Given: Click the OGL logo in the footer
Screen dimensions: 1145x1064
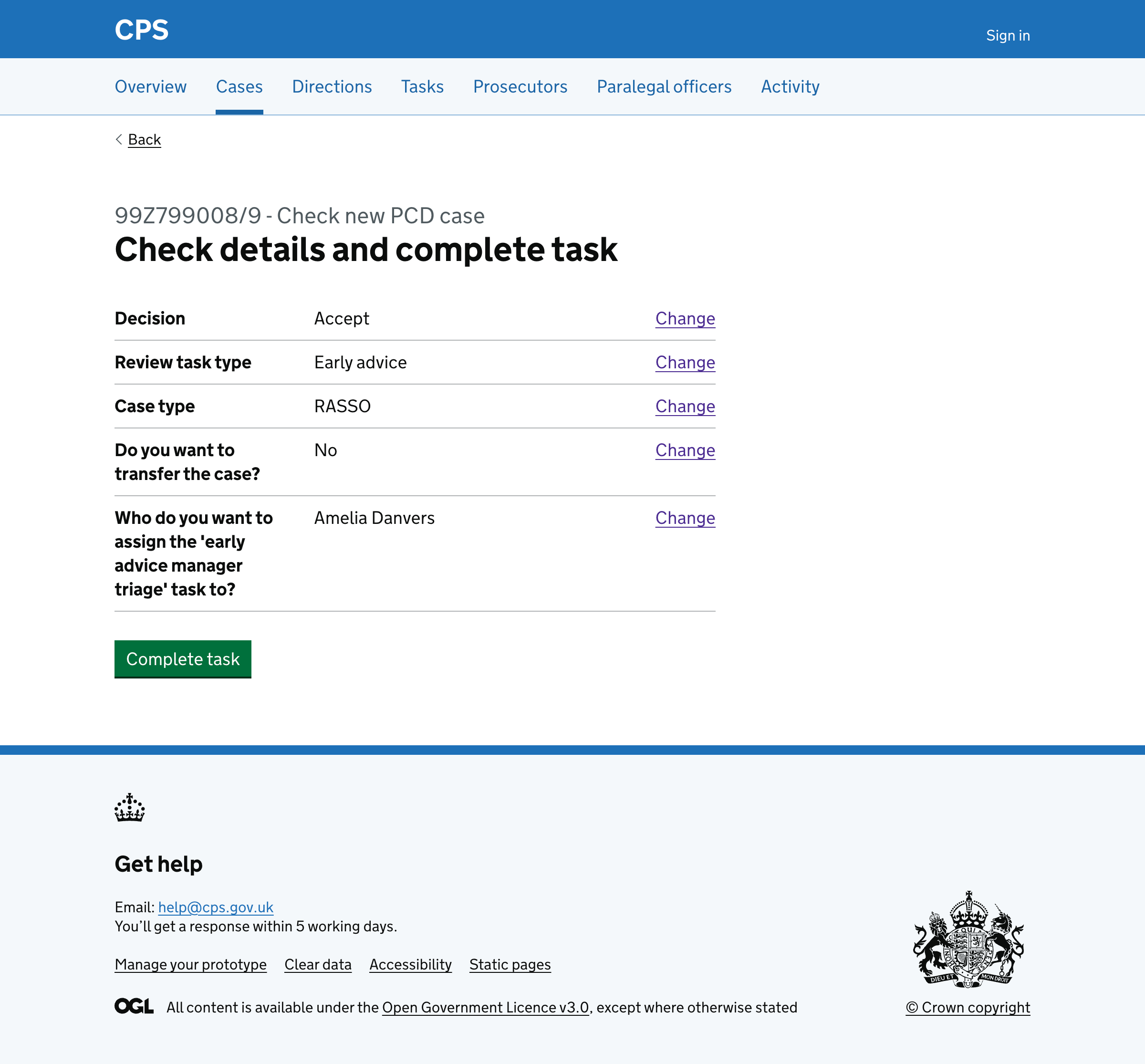Looking at the screenshot, I should point(134,1006).
